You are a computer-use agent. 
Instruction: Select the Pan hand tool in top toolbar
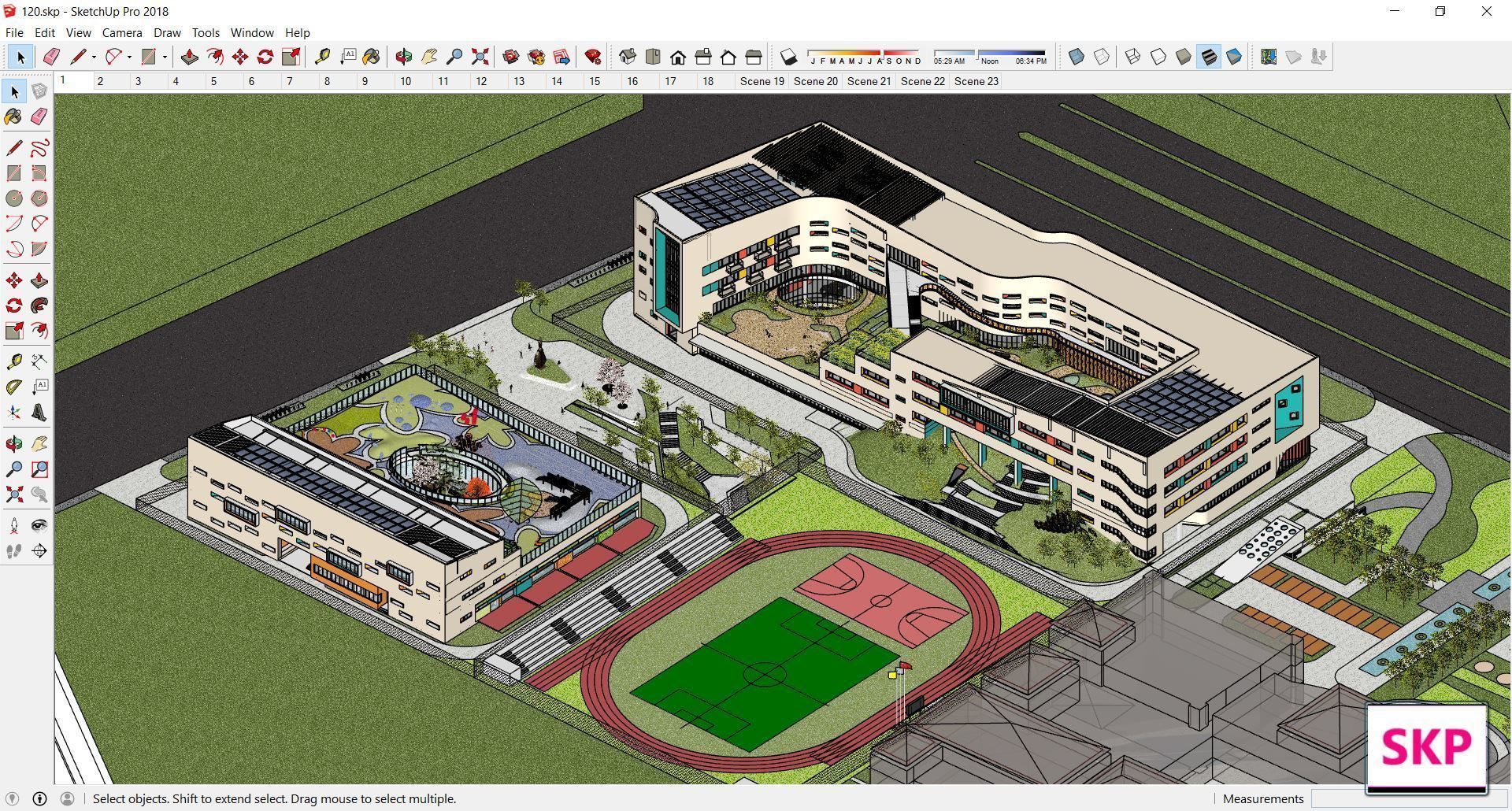coord(429,57)
